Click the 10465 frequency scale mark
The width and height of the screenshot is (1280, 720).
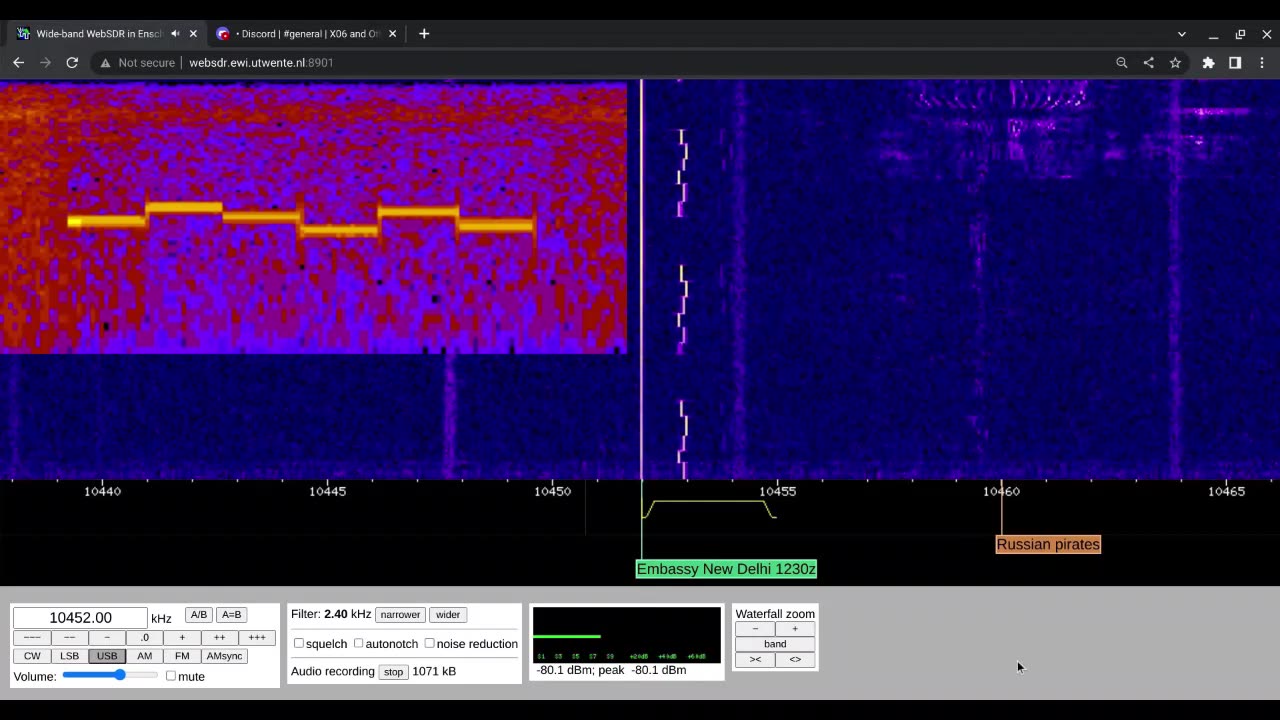(1226, 491)
